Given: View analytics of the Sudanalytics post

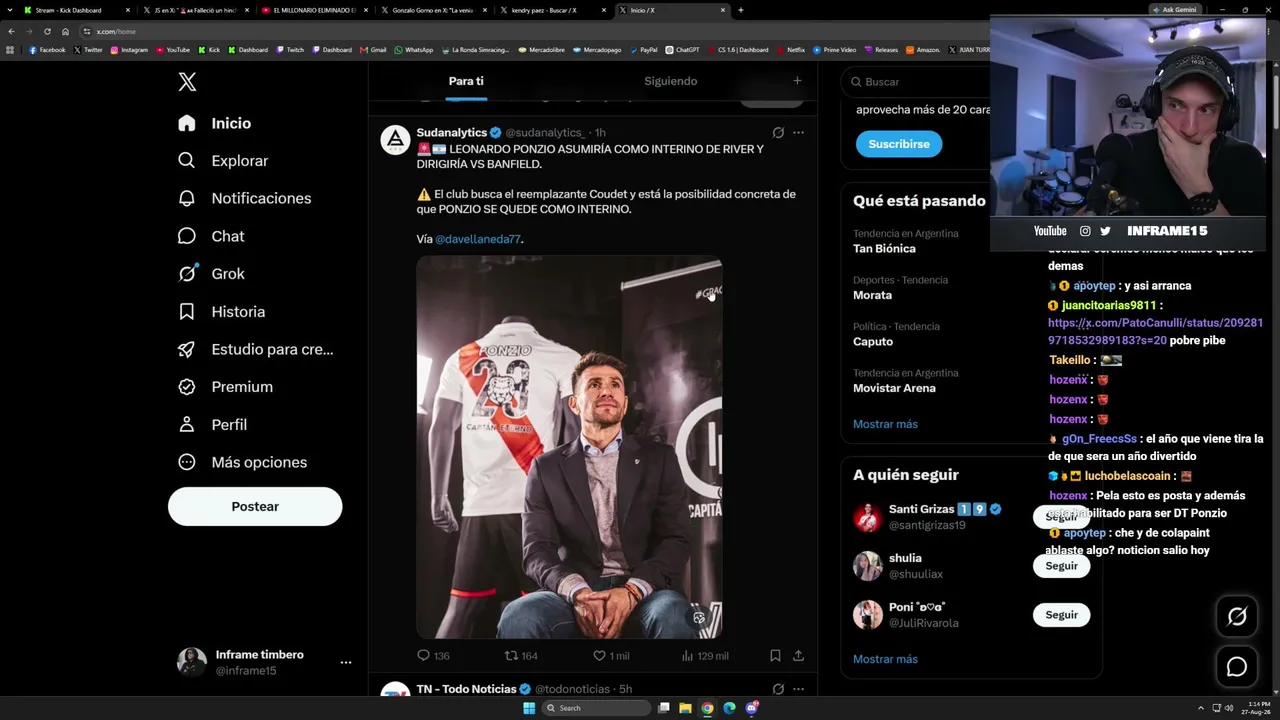Looking at the screenshot, I should coord(704,656).
